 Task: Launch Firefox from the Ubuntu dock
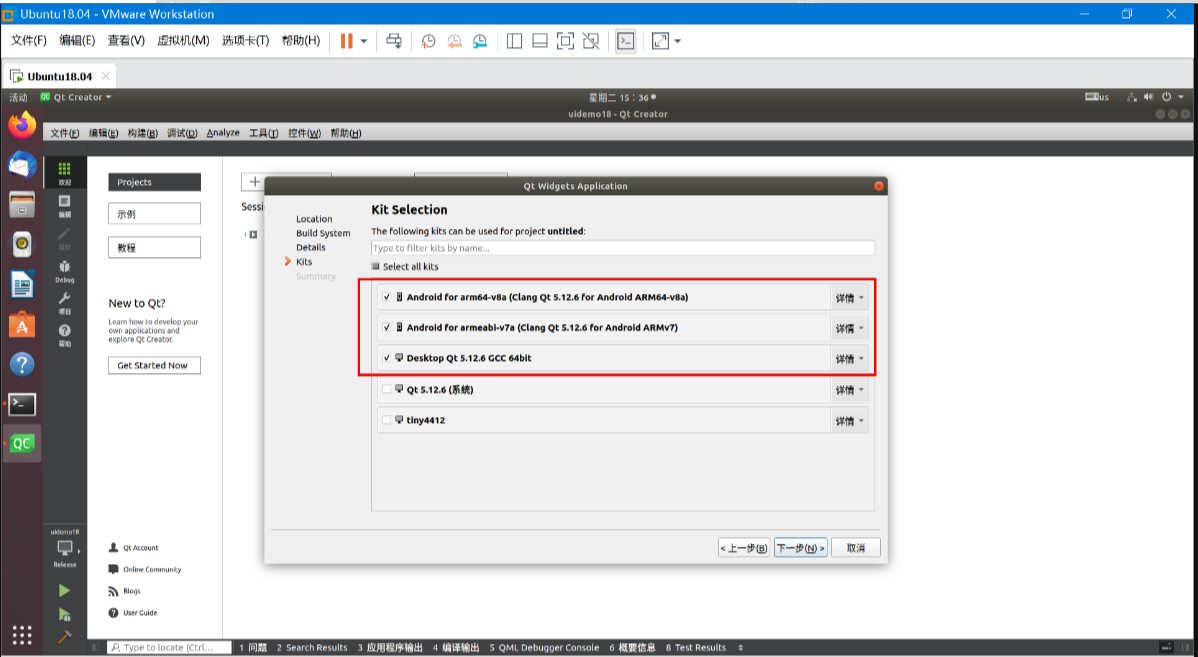click(22, 125)
